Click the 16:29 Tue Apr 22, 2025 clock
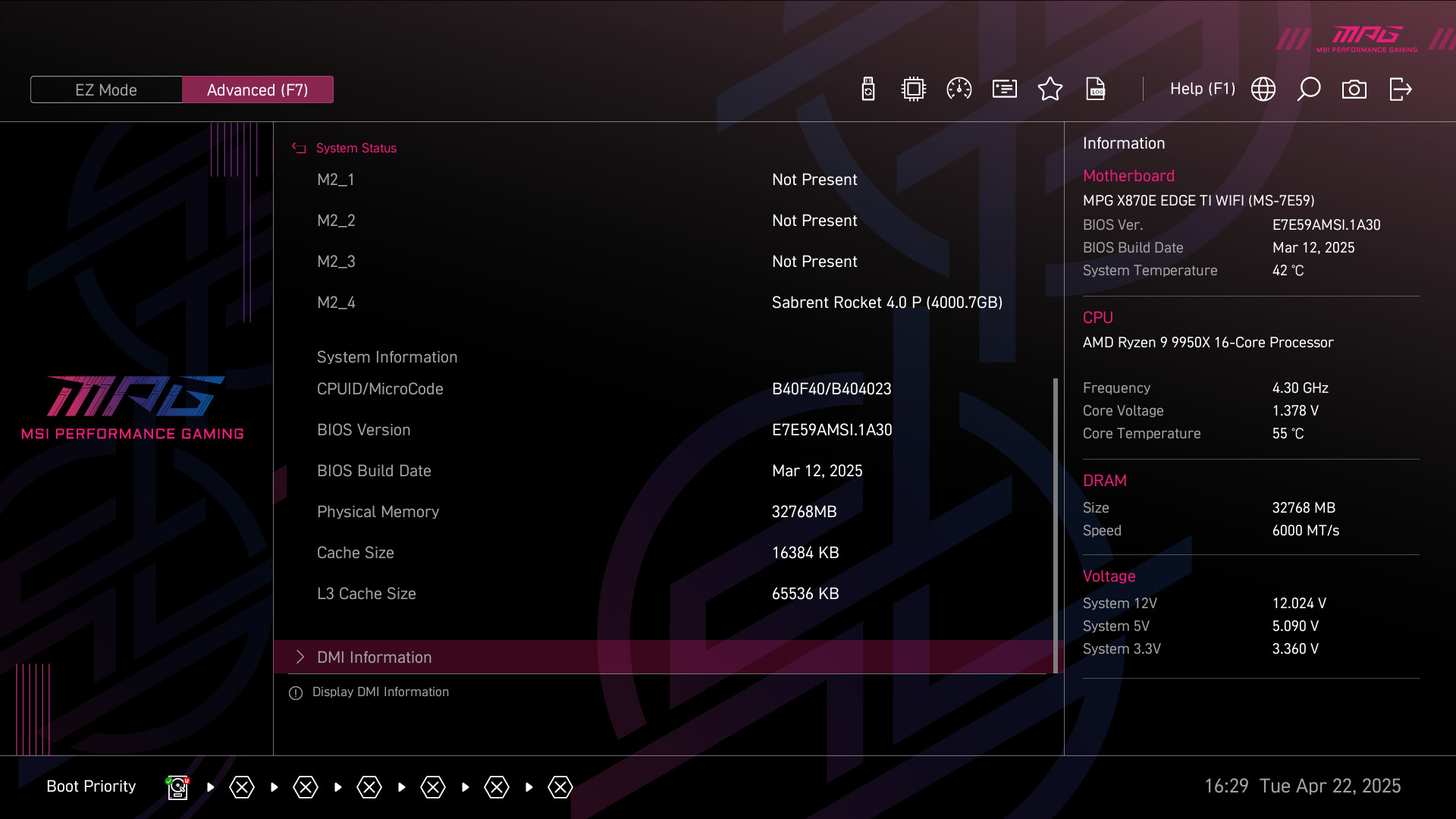The height and width of the screenshot is (819, 1456). 1303,786
